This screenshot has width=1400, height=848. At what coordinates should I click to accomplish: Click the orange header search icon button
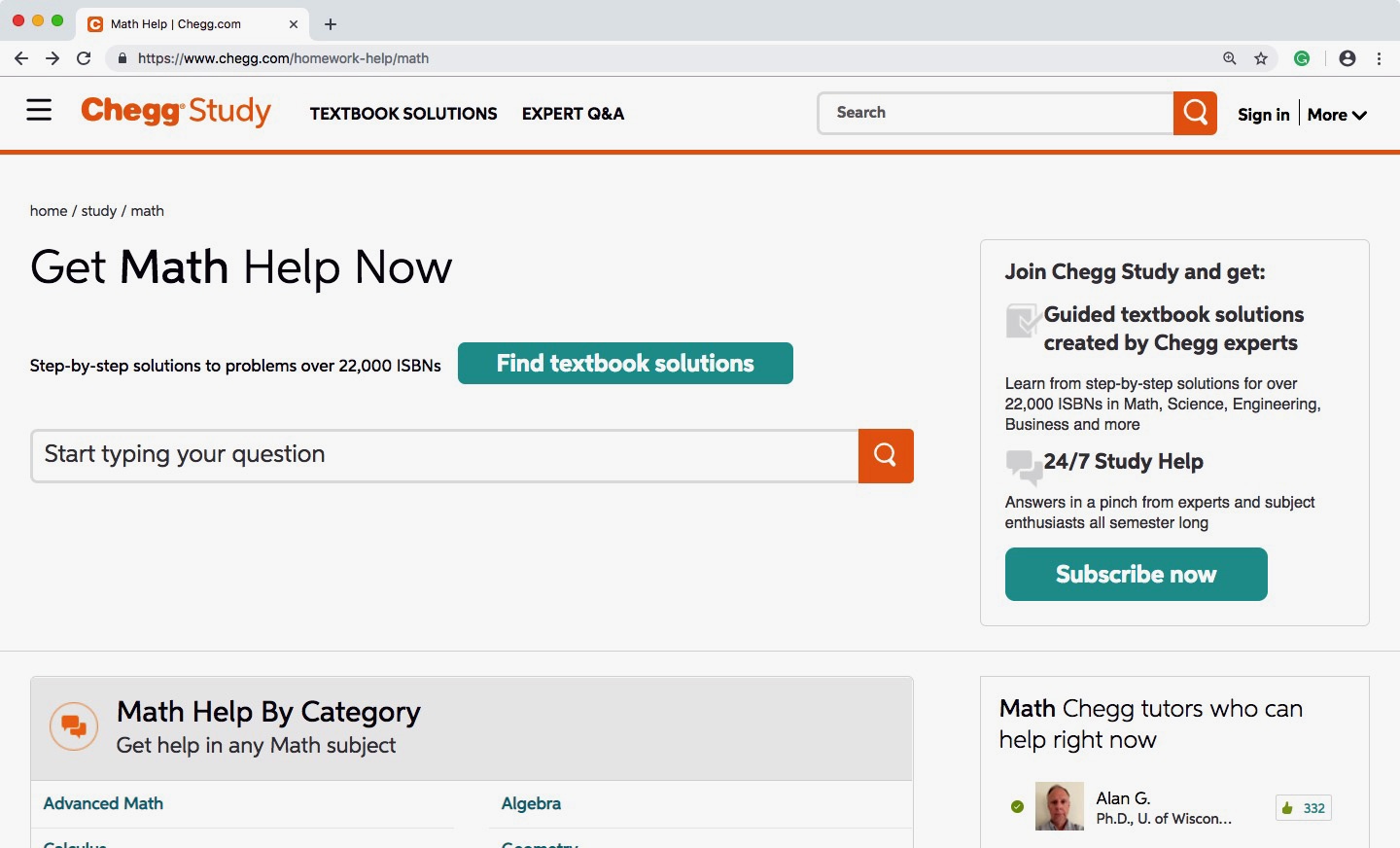tap(1195, 113)
